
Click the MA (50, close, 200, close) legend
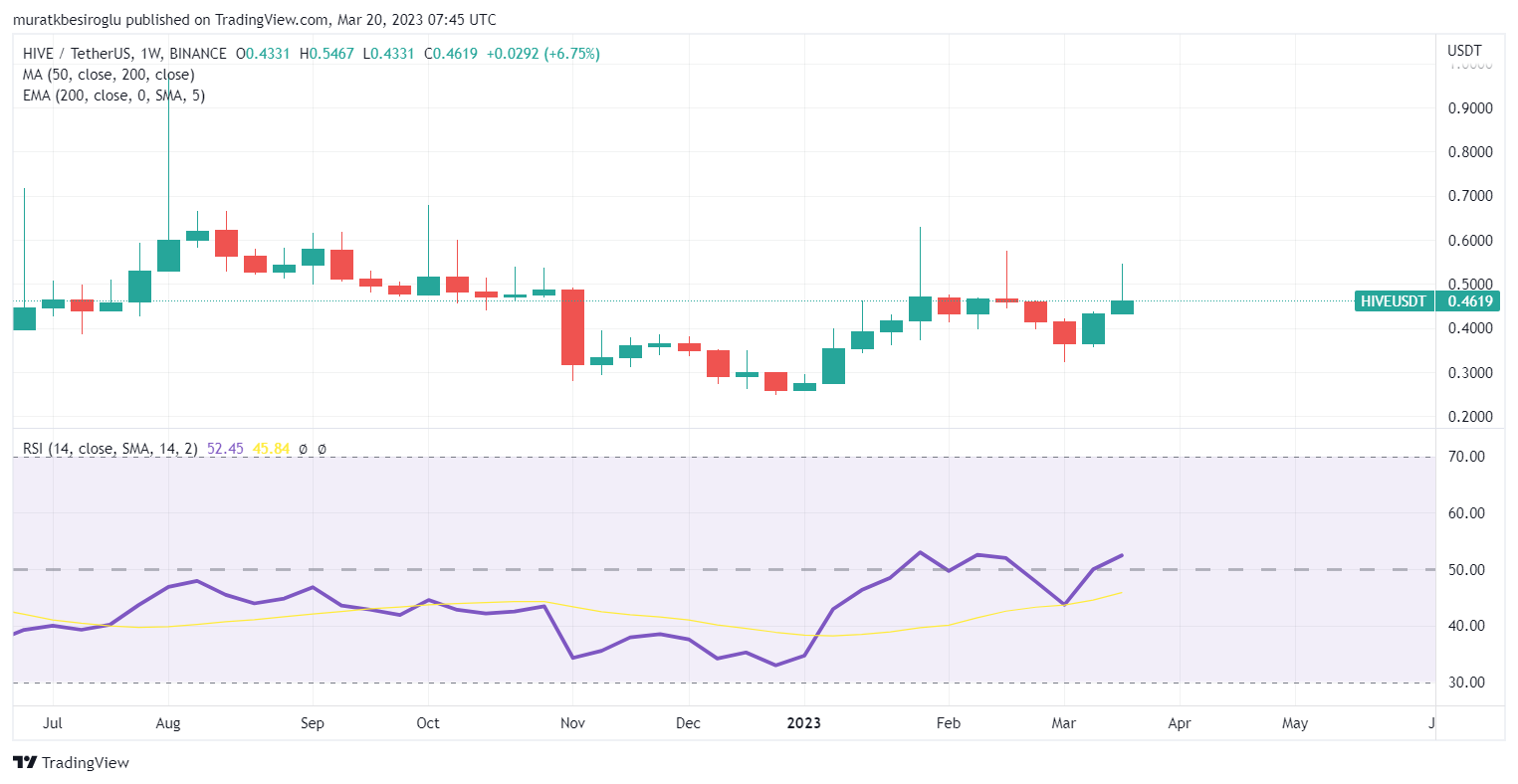[108, 75]
